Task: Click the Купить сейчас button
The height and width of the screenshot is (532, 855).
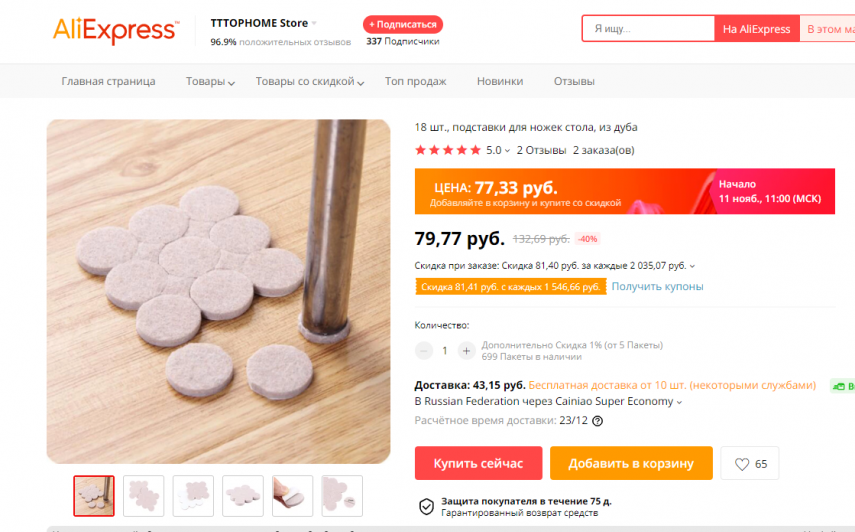Action: pyautogui.click(x=478, y=464)
